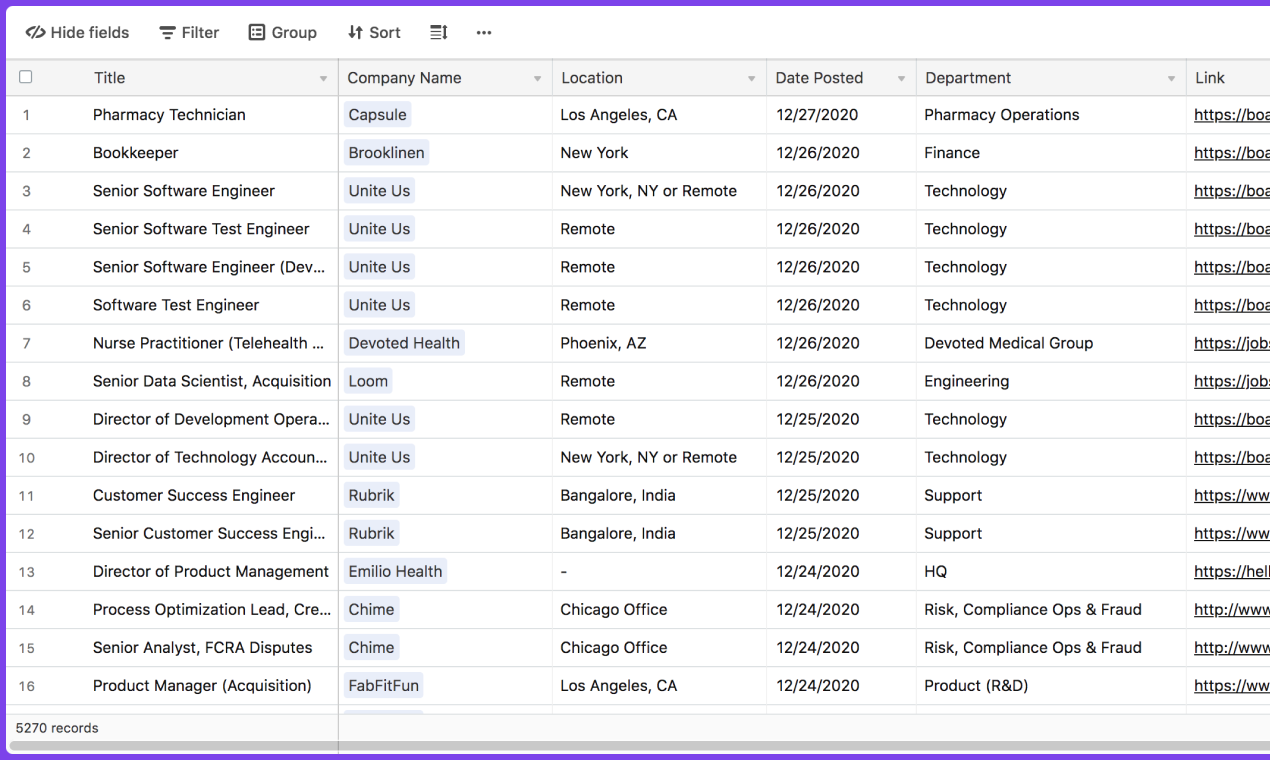Click the row height icon
Viewport: 1270px width, 760px height.
pos(438,32)
